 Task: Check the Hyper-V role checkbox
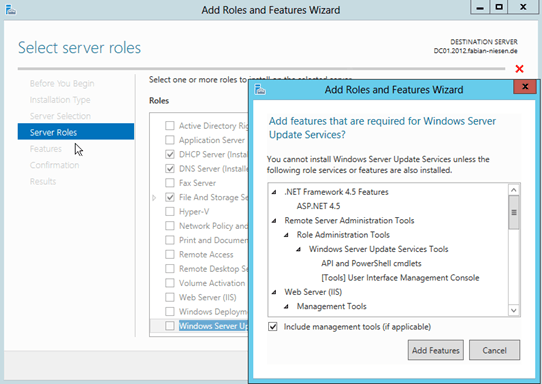[170, 212]
